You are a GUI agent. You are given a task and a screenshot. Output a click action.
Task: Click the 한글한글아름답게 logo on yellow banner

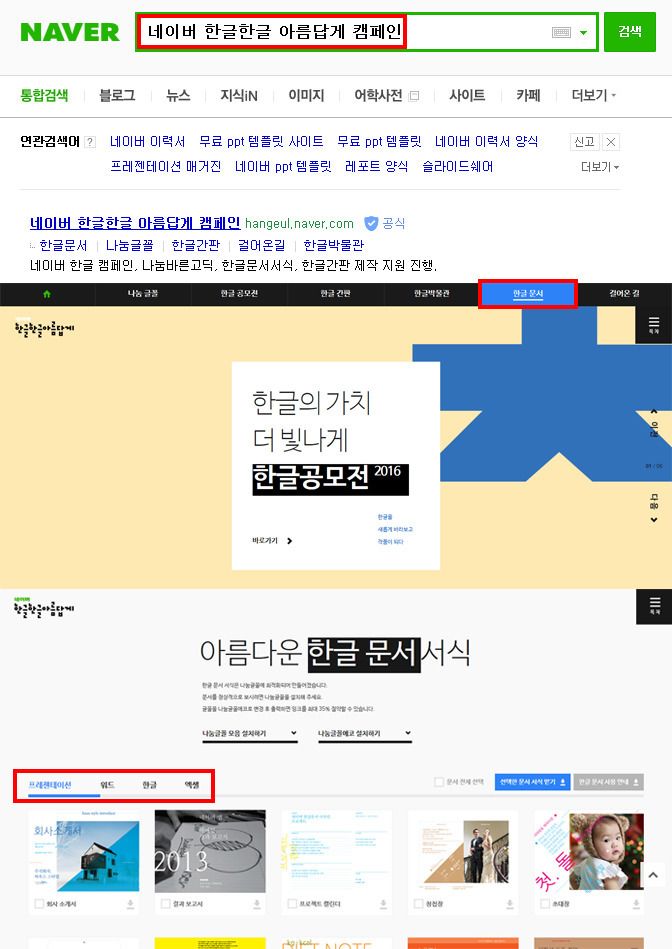tap(44, 327)
